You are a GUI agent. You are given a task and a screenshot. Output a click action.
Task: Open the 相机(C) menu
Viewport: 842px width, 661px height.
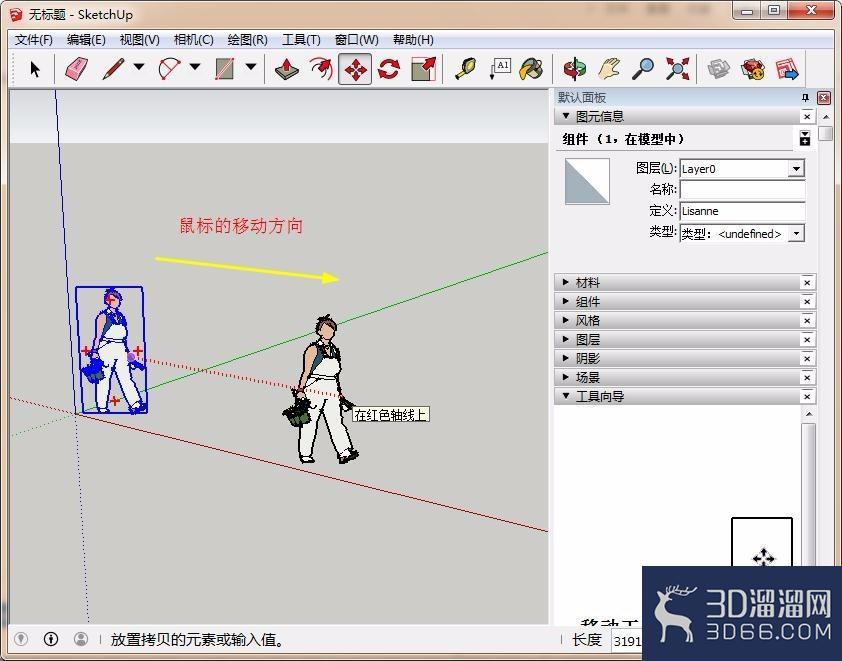[x=194, y=40]
